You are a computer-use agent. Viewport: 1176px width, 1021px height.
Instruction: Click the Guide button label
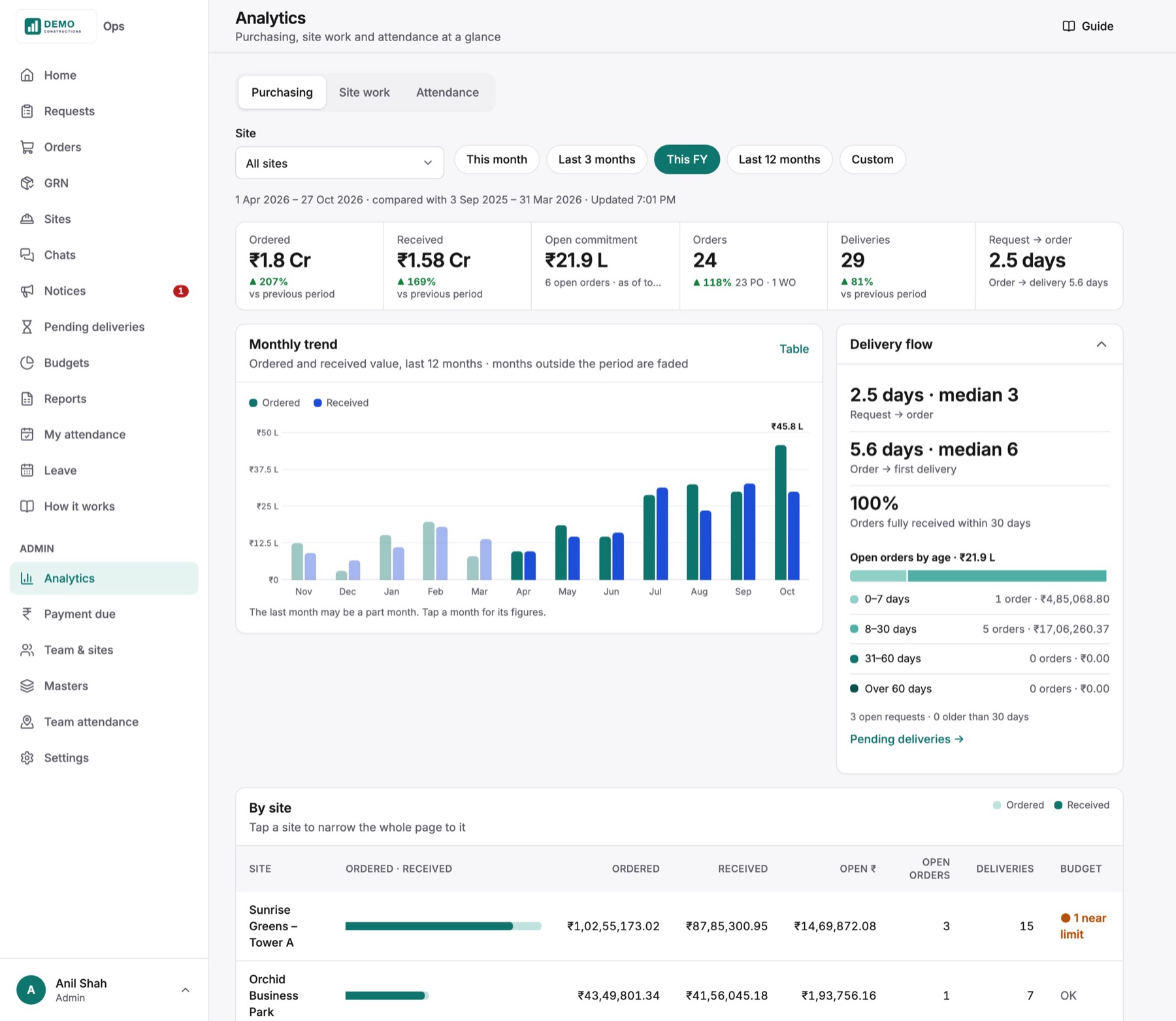click(x=1098, y=26)
